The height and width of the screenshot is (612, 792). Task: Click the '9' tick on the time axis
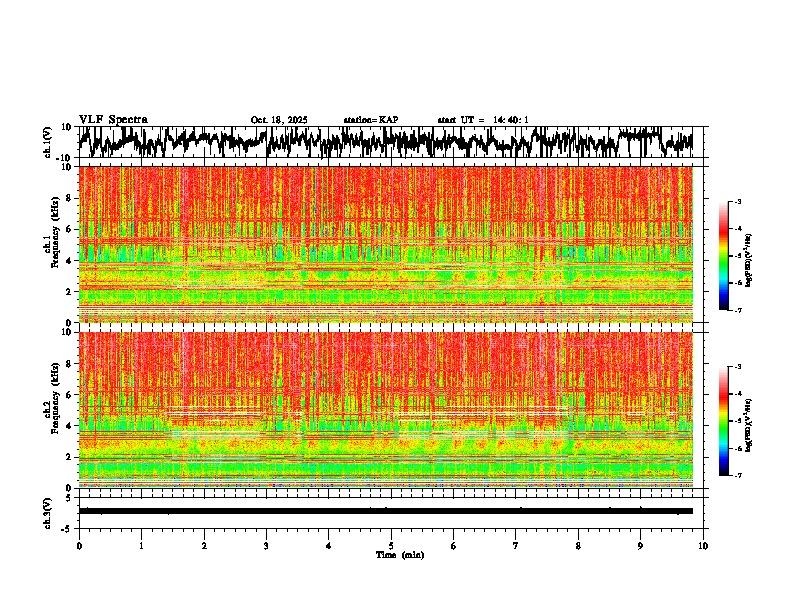pyautogui.click(x=640, y=546)
